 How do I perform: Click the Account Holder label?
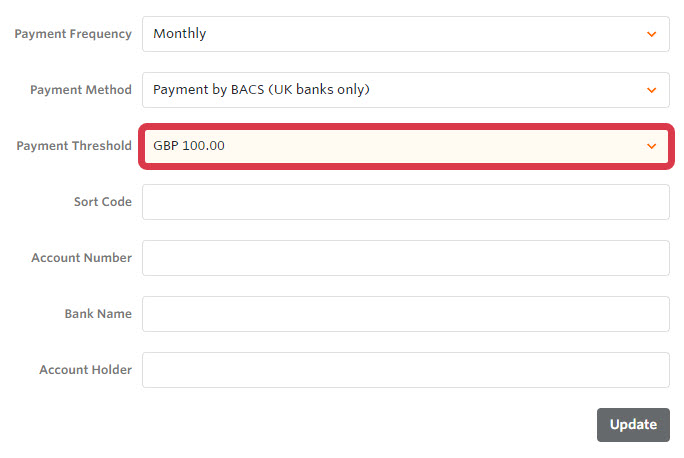pos(86,370)
